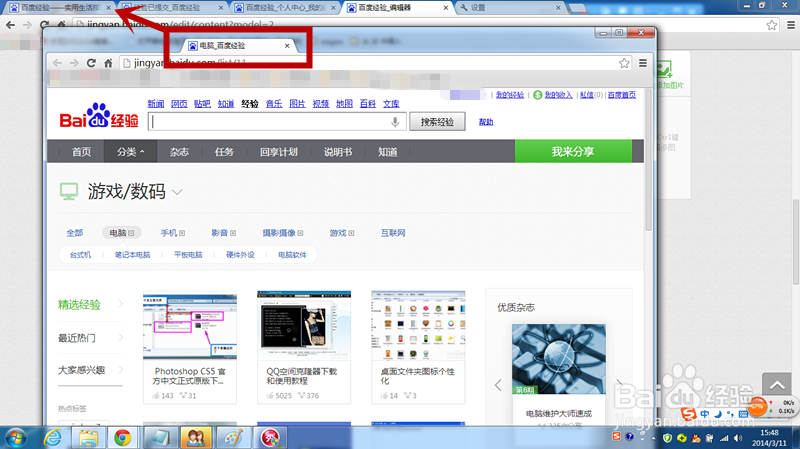Image resolution: width=800 pixels, height=449 pixels.
Task: Show previous magazine with left arrow
Action: click(x=498, y=385)
